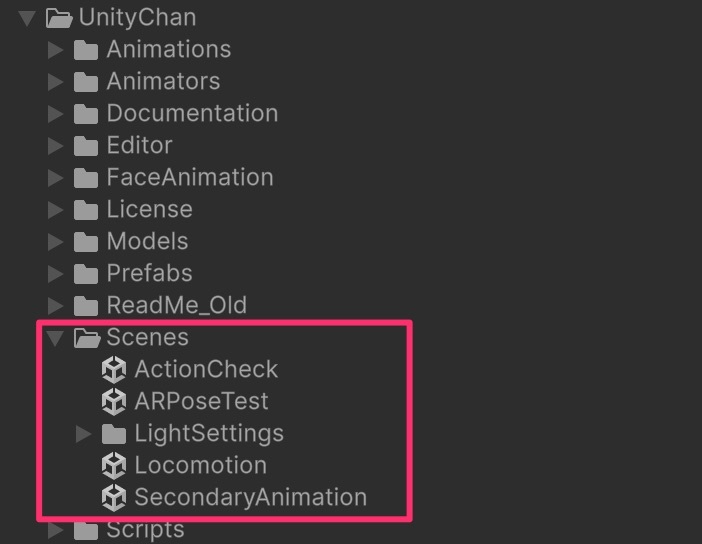The width and height of the screenshot is (702, 544).
Task: Expand the Prefabs folder triangle
Action: [56, 274]
